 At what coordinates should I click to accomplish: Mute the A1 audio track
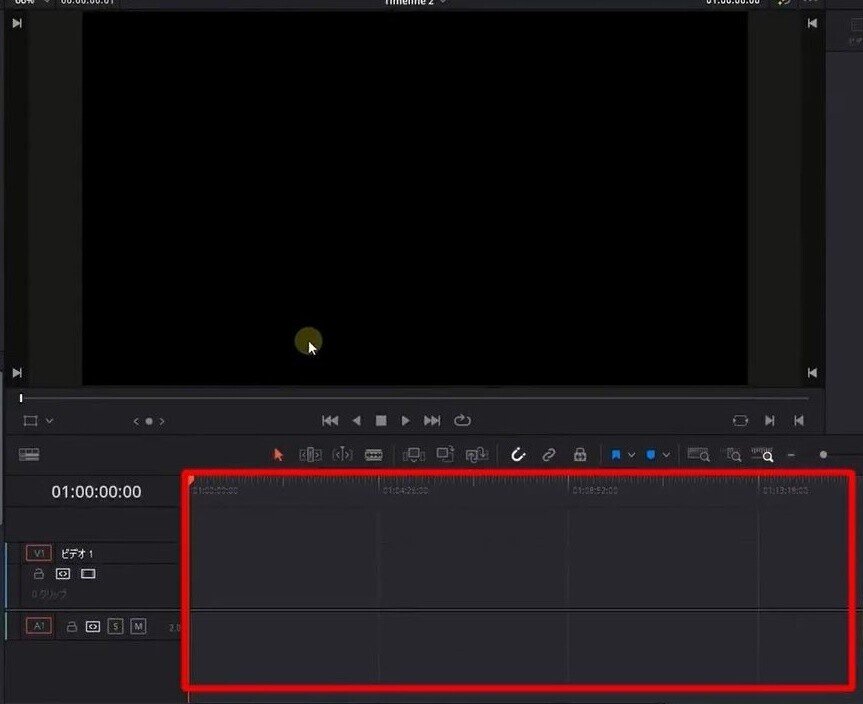(x=138, y=626)
